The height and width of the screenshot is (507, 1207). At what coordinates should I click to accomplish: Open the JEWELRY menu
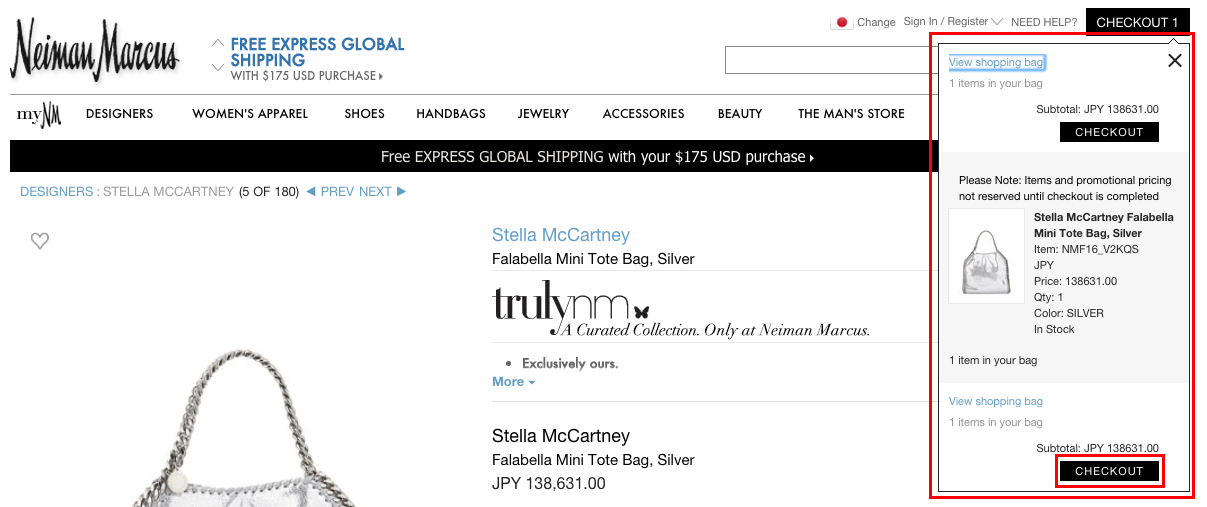[544, 114]
